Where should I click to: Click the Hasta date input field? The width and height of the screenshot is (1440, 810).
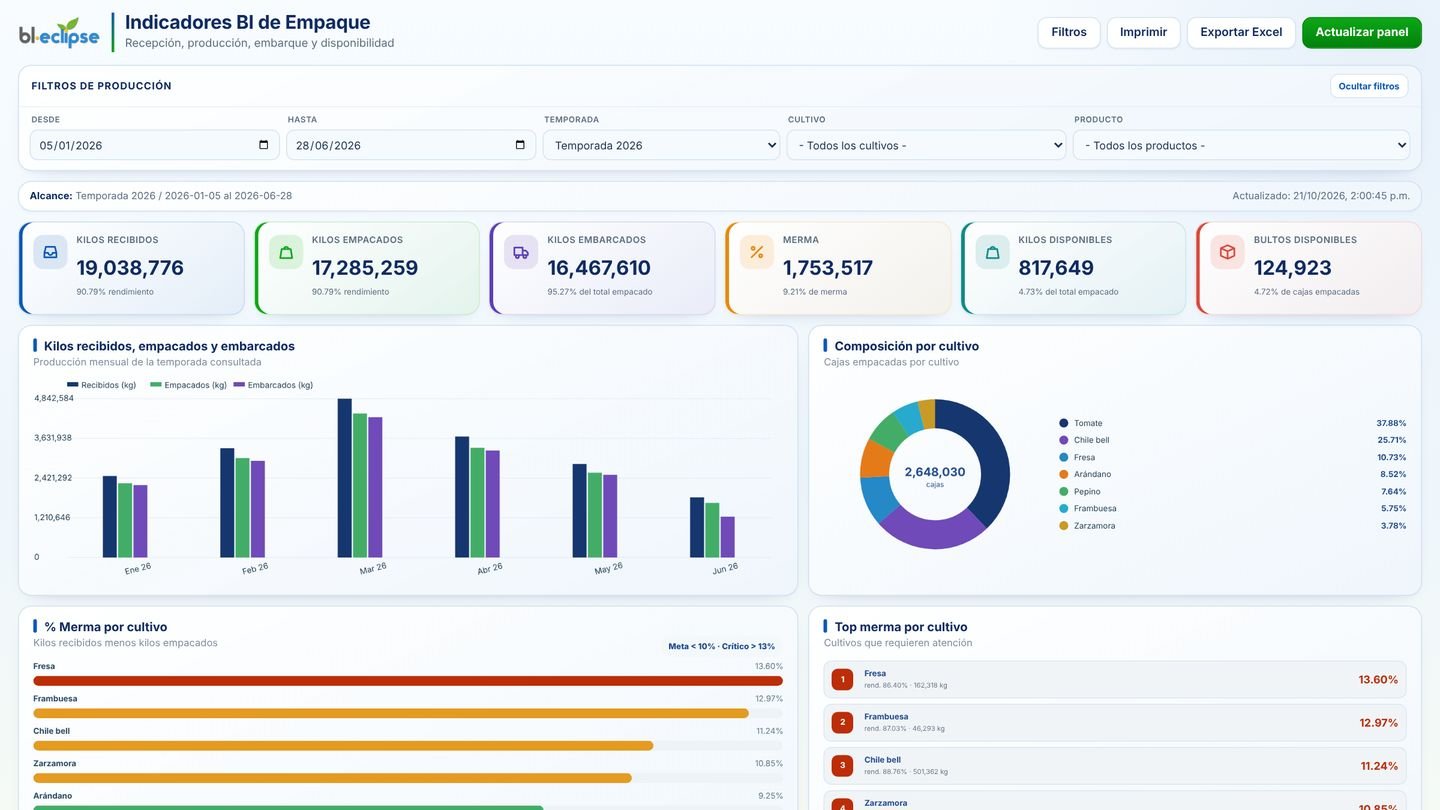point(411,145)
